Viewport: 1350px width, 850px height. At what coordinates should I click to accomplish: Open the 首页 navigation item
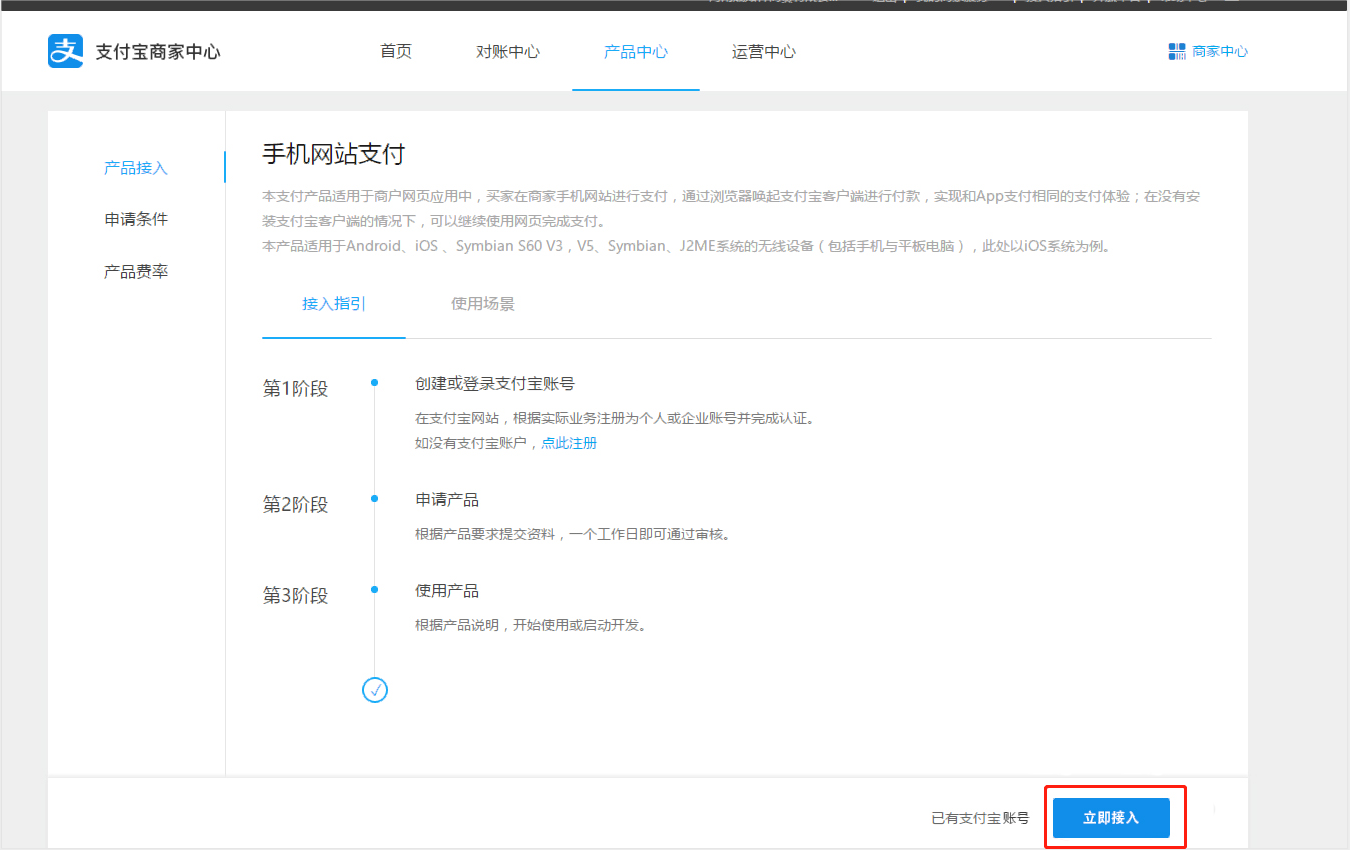(396, 52)
